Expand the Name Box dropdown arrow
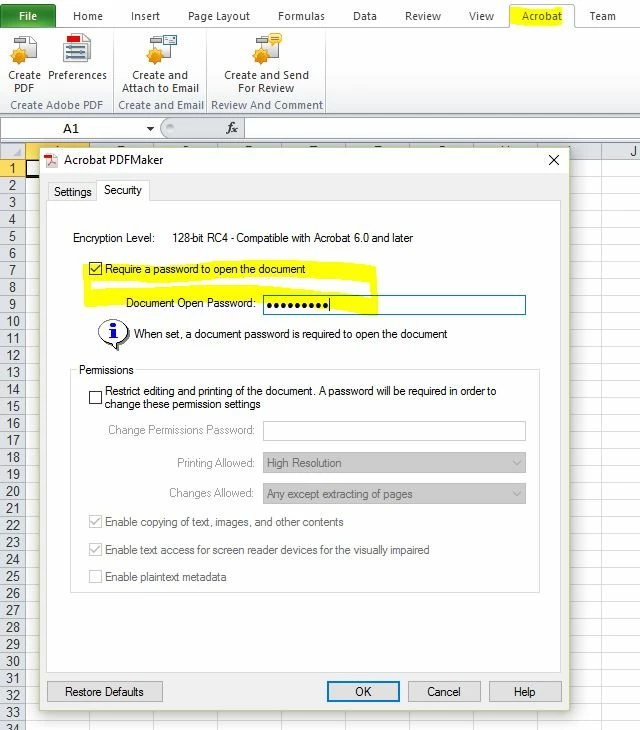 [150, 128]
